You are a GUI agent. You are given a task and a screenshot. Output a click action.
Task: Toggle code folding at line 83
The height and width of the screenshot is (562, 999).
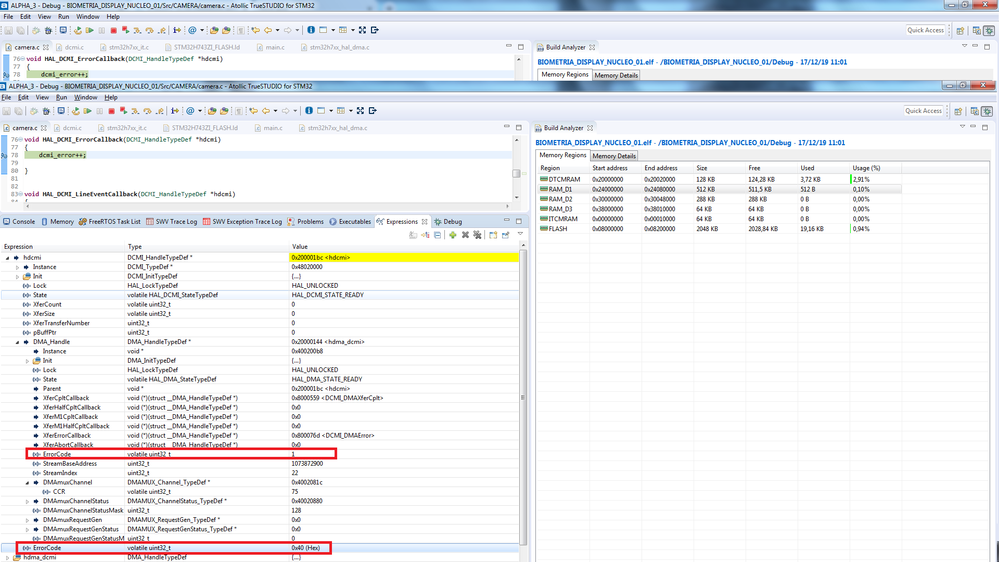point(21,194)
